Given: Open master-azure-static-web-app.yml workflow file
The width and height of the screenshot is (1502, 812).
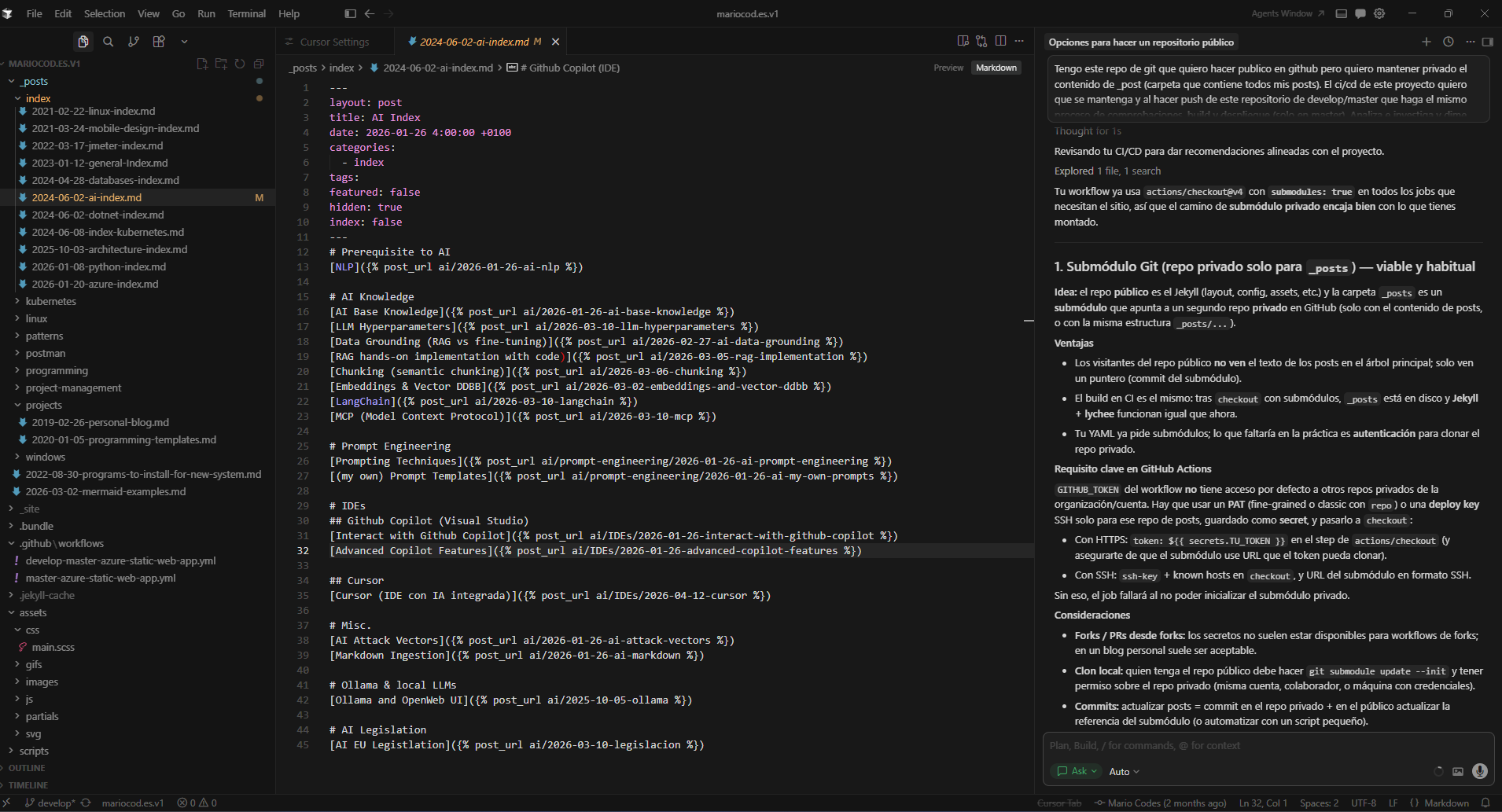Looking at the screenshot, I should pos(137,578).
